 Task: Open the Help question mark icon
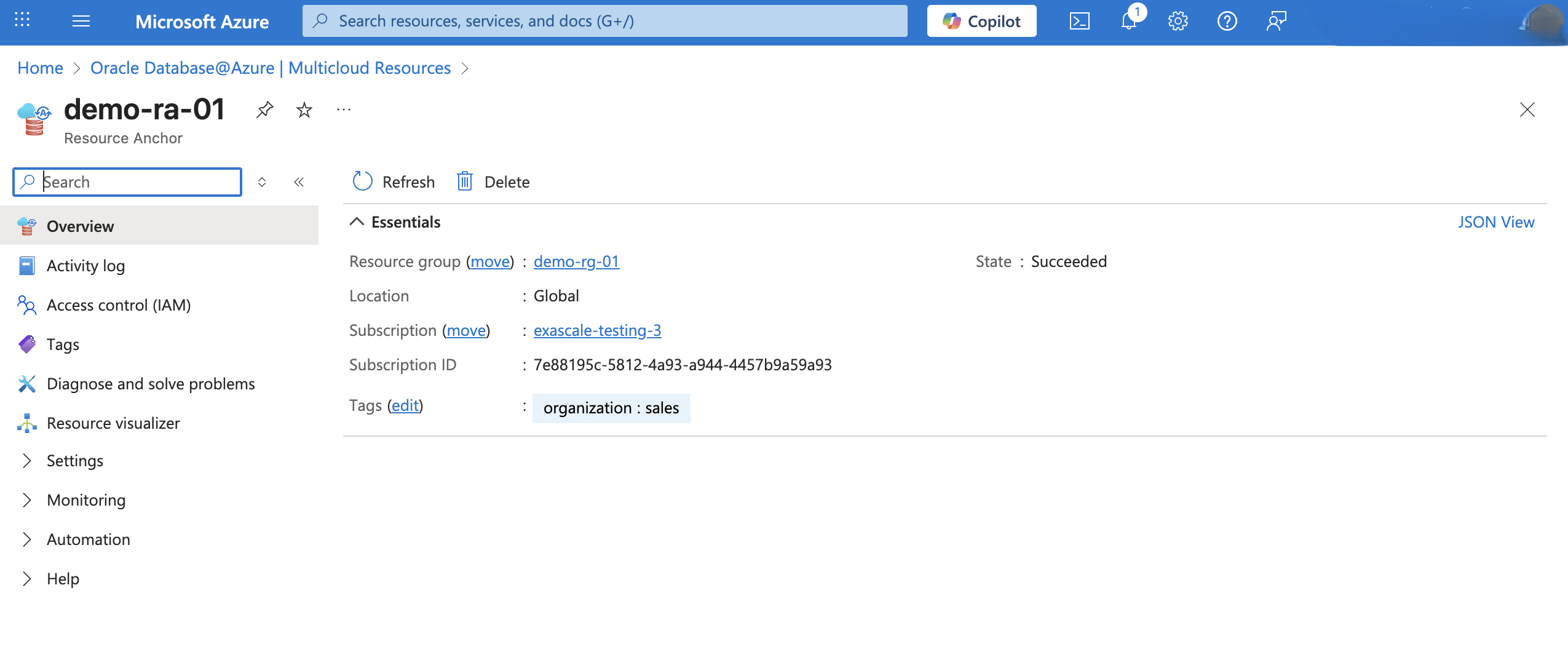(1227, 21)
